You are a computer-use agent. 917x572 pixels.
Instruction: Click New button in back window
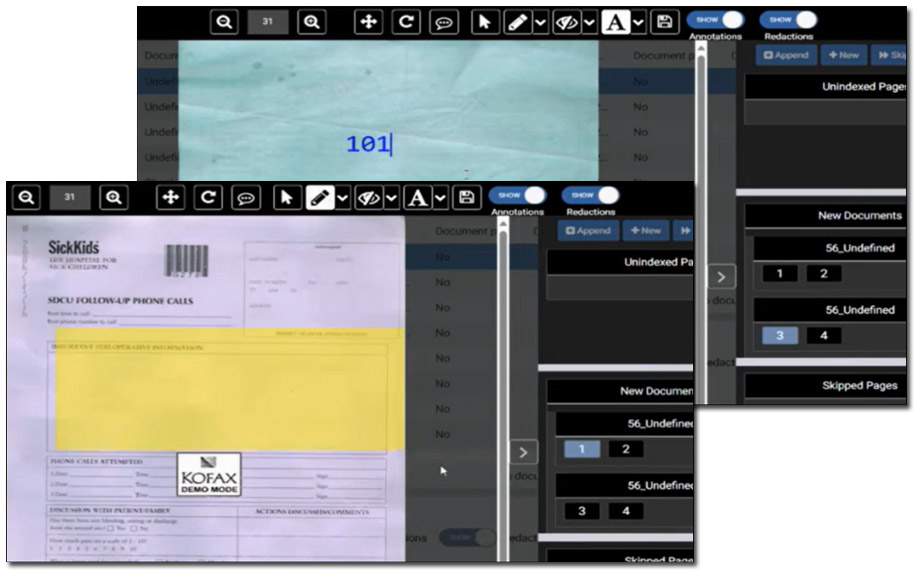(843, 55)
